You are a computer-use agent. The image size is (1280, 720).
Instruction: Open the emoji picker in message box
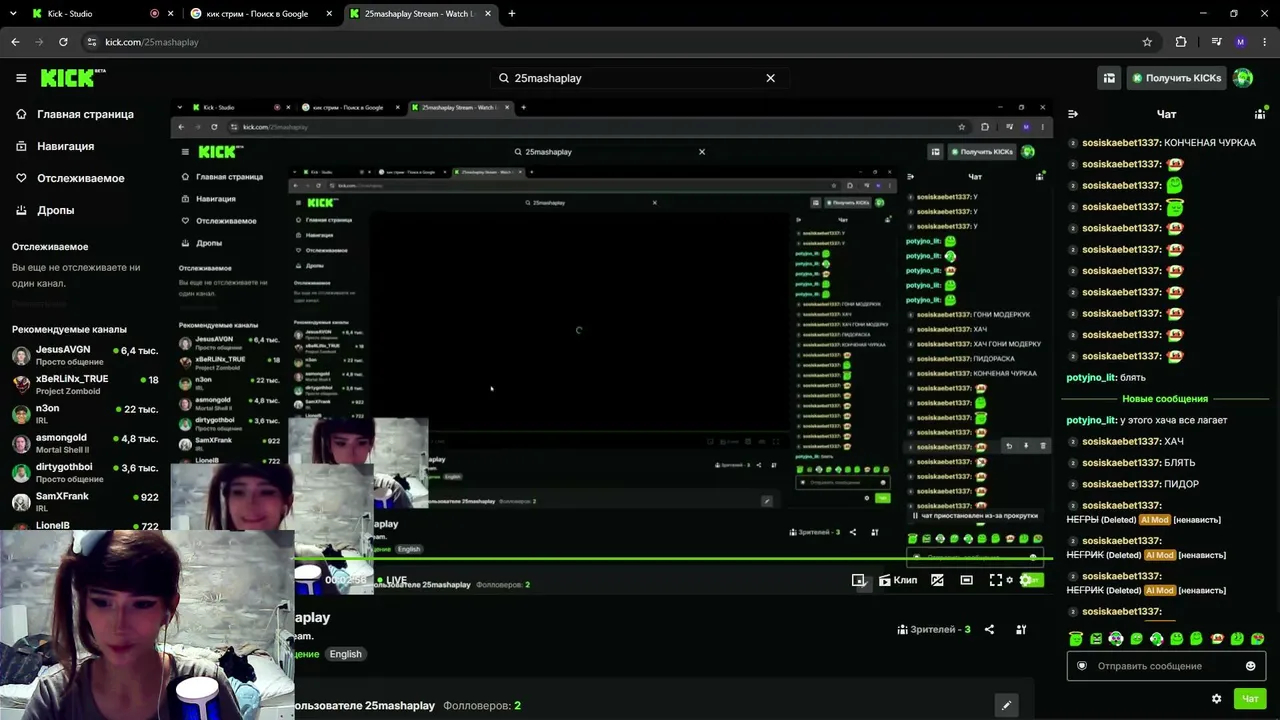click(x=1250, y=666)
